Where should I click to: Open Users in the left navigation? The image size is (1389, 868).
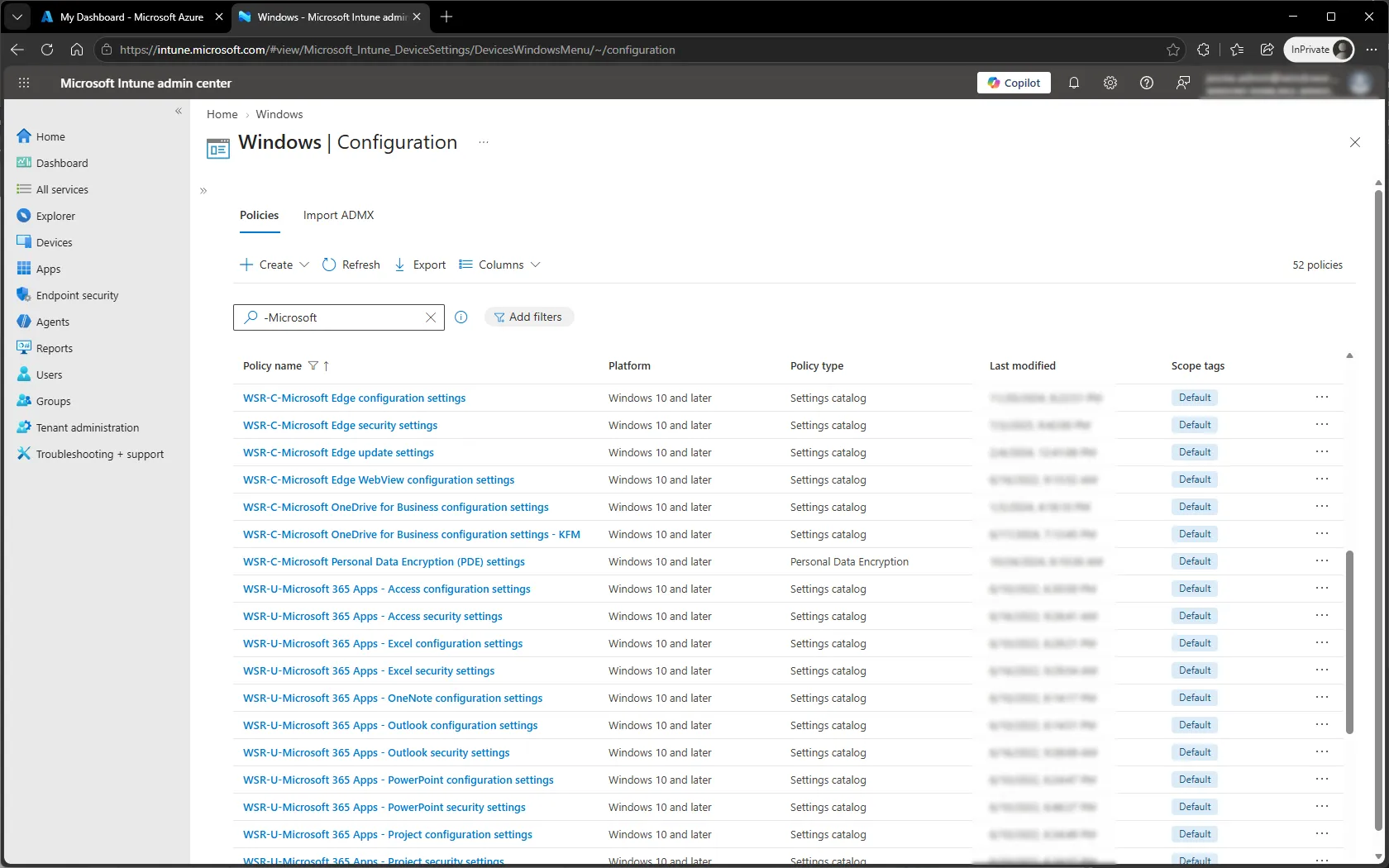coord(49,374)
